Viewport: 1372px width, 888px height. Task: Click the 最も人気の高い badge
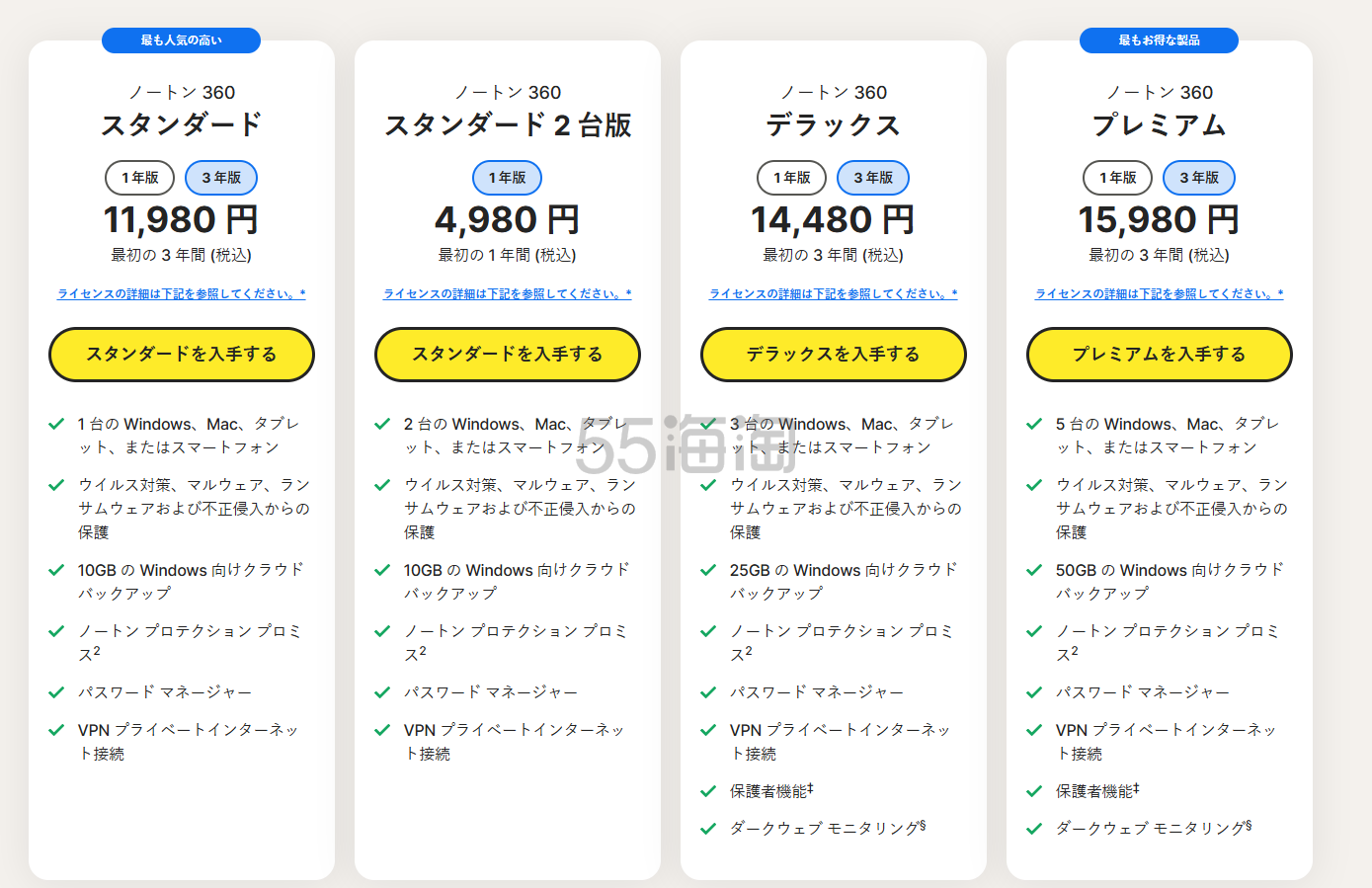182,40
